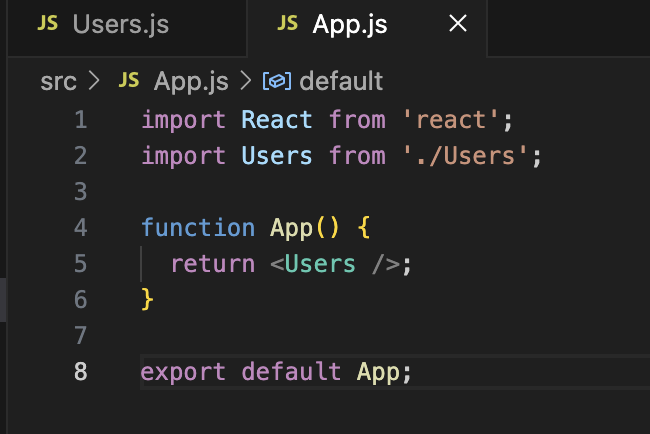Click the Users JSX tag on line 5
Viewport: 650px width, 434px height.
pyautogui.click(x=320, y=264)
